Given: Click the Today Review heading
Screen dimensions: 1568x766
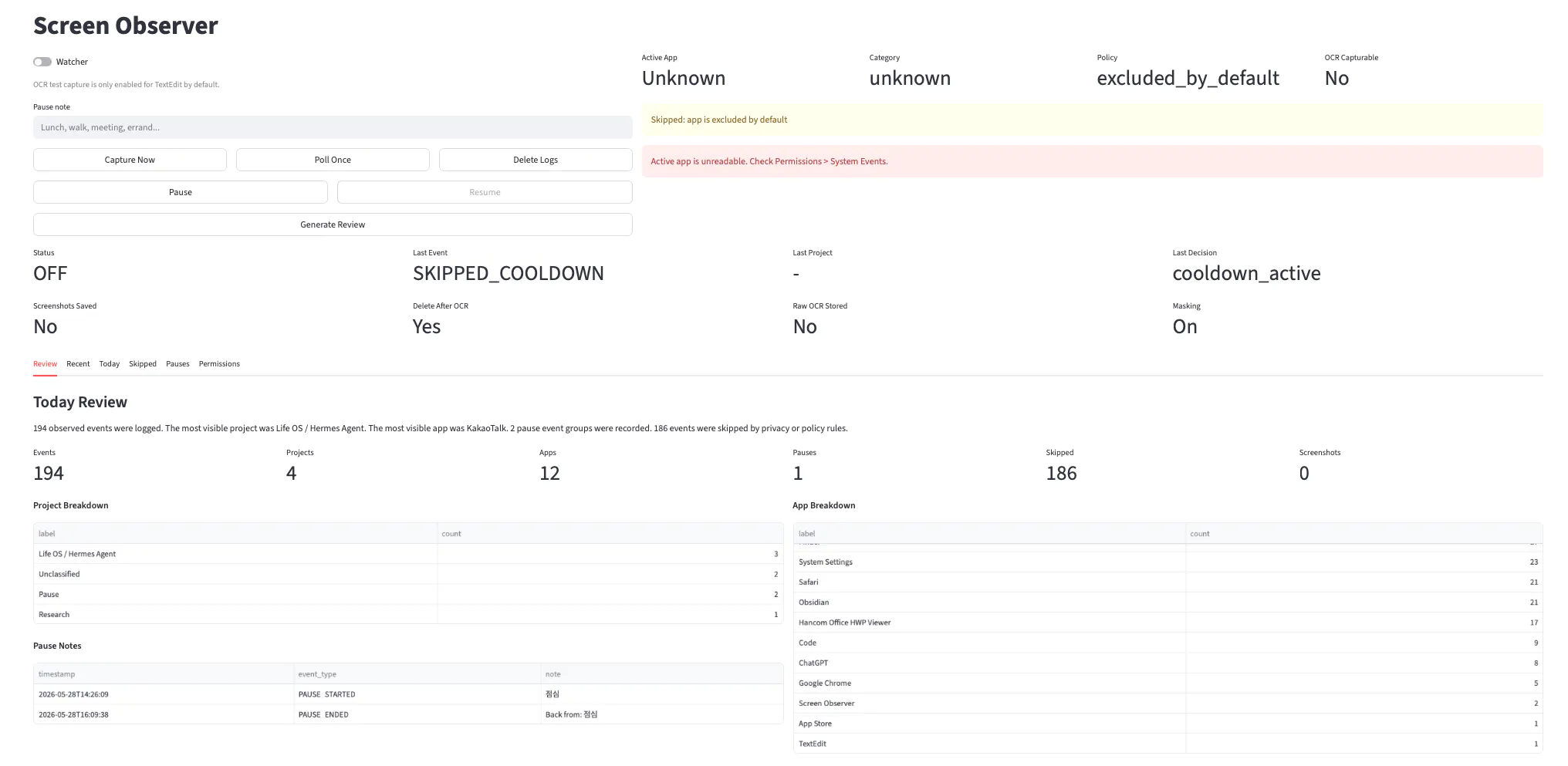Looking at the screenshot, I should pos(80,402).
